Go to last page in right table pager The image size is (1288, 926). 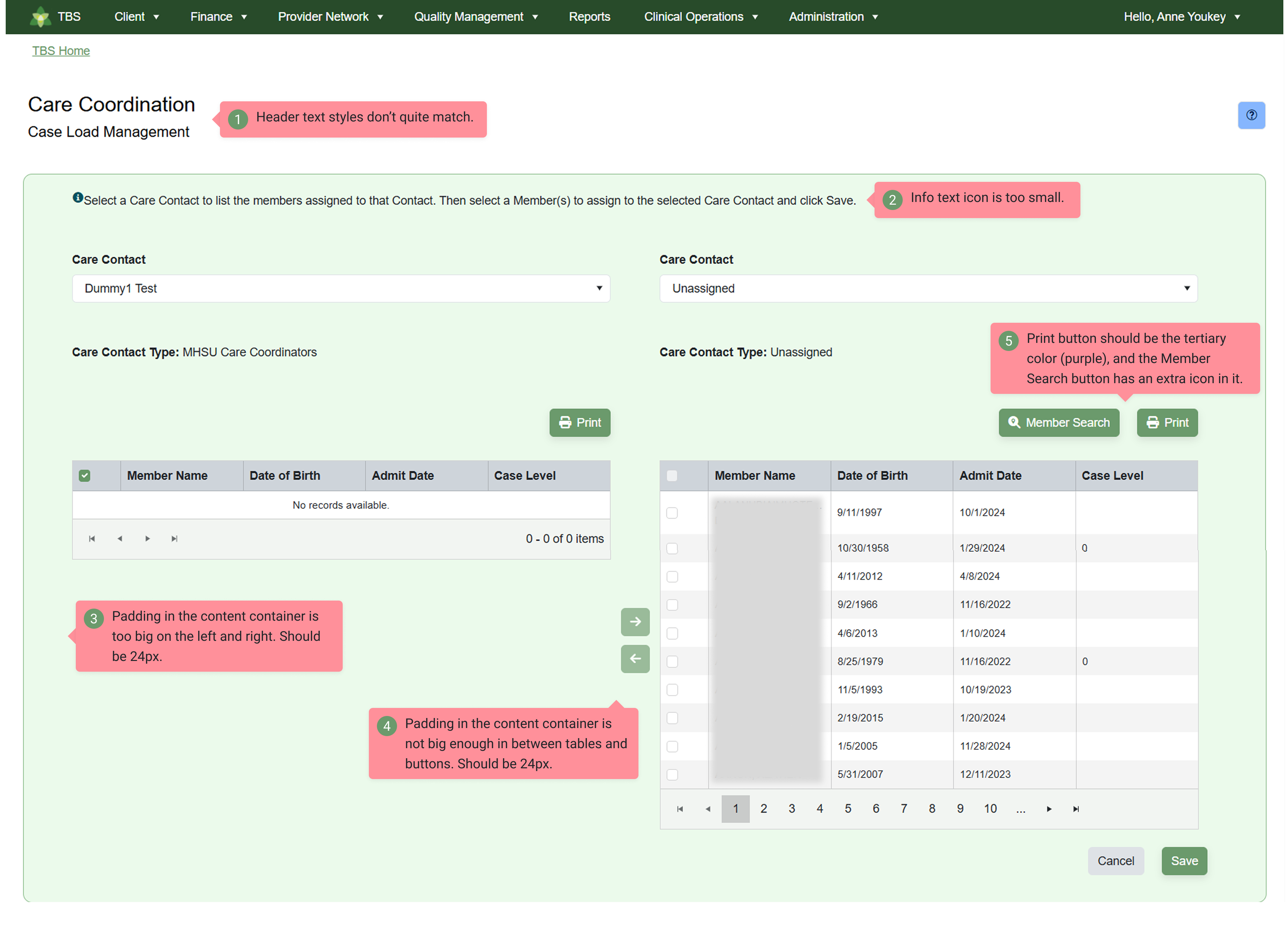pyautogui.click(x=1076, y=809)
